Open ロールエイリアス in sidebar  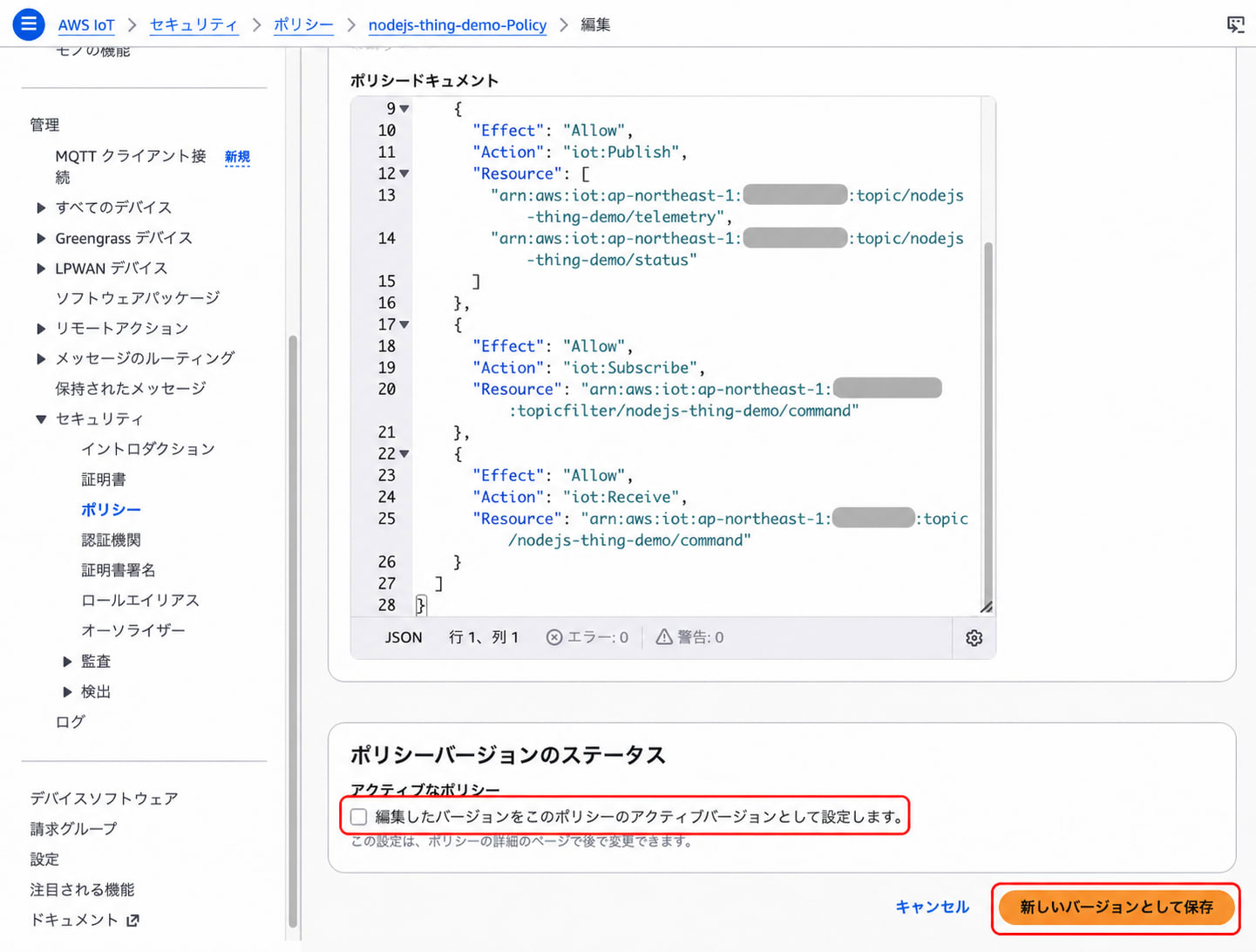pos(140,601)
